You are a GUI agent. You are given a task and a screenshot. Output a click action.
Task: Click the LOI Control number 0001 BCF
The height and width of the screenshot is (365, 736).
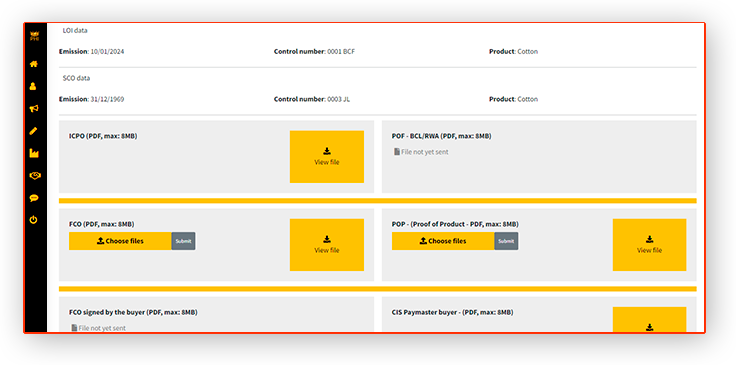[x=314, y=52]
